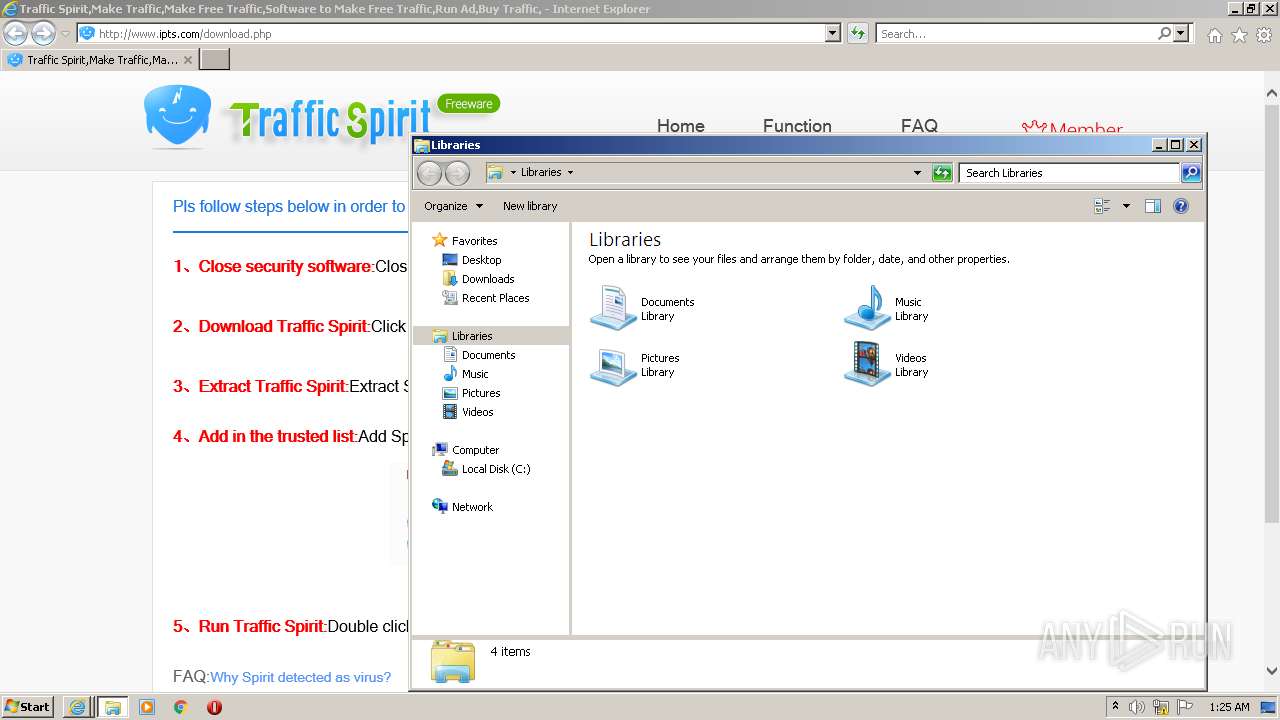Select Recent Places in navigation pane
Viewport: 1280px width, 720px height.
click(495, 298)
